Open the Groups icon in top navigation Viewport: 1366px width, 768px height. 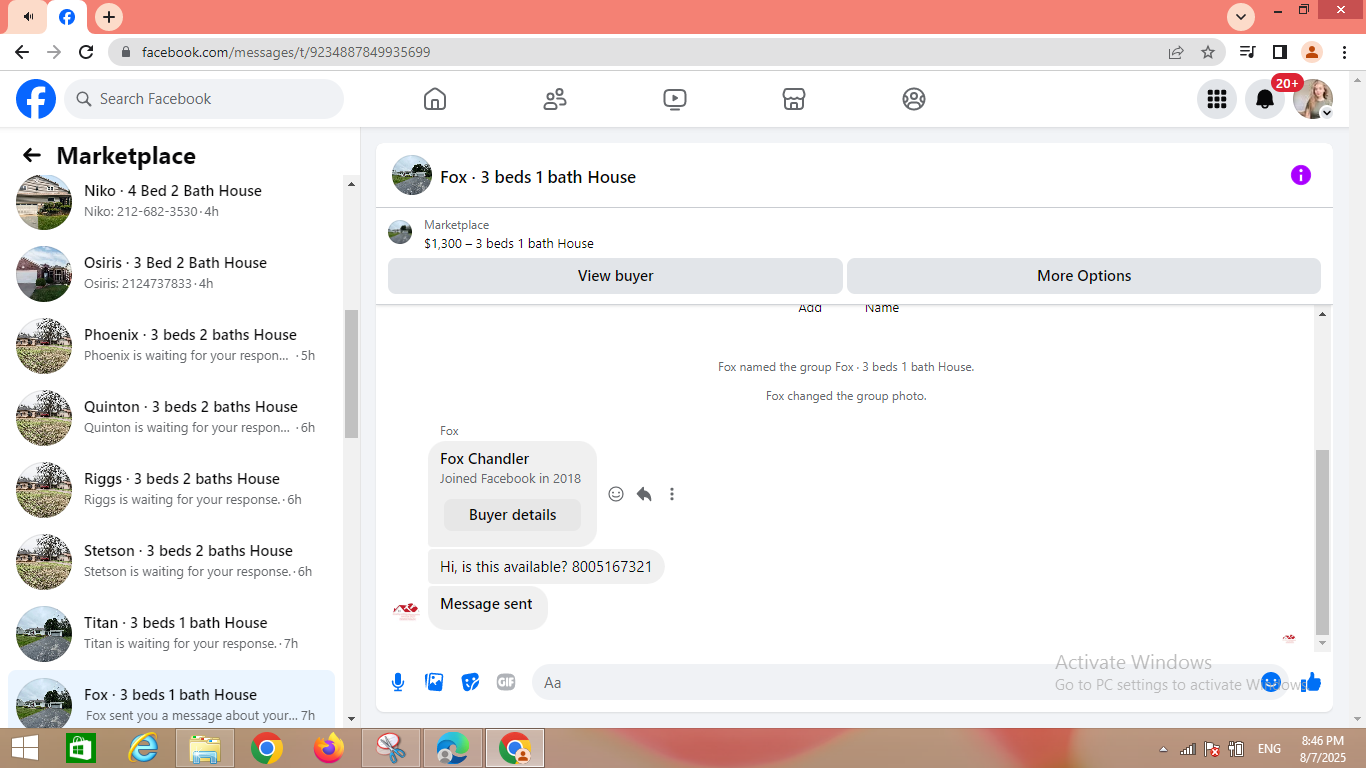pos(914,99)
